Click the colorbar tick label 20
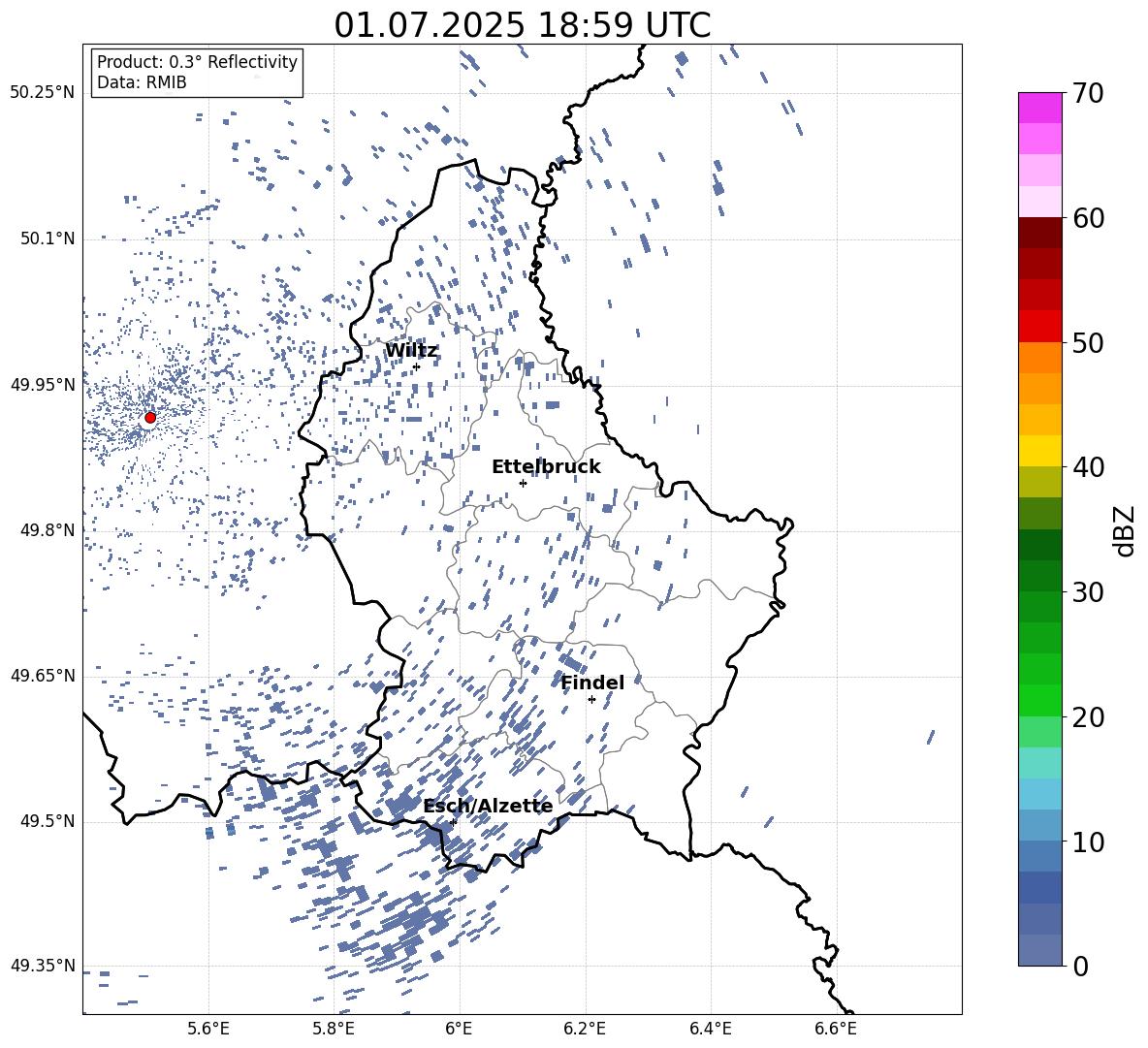1148x1048 pixels. pyautogui.click(x=1088, y=717)
